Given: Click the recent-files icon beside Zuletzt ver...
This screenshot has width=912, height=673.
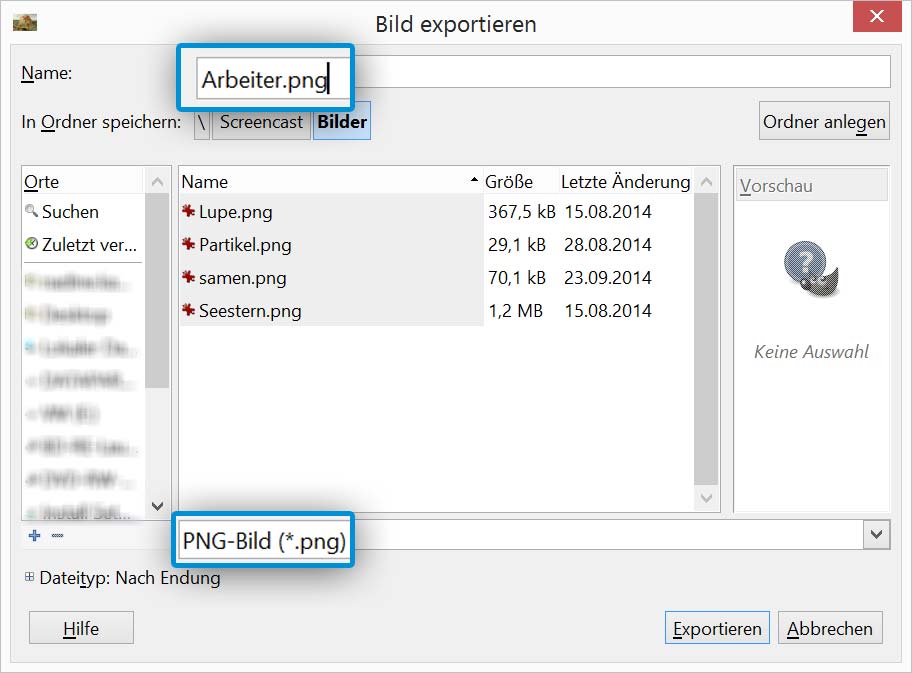Looking at the screenshot, I should [31, 244].
